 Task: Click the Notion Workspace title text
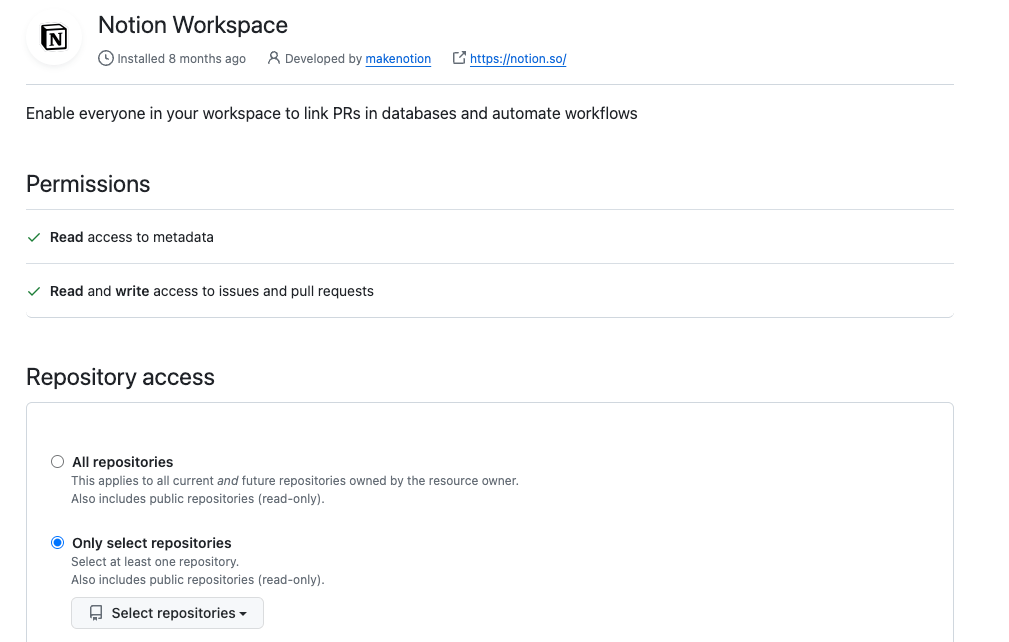192,24
